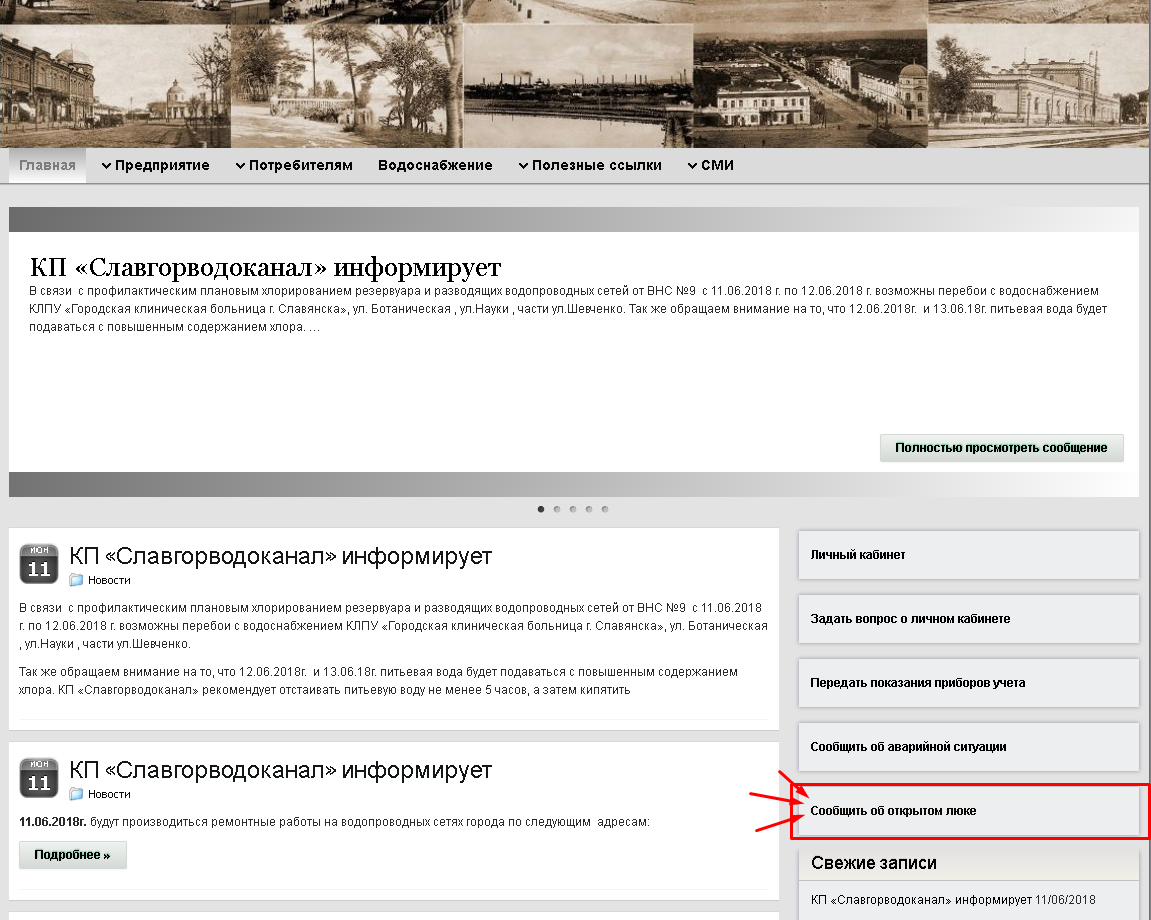Click chevron arrow next to Полезные ссылки
This screenshot has width=1151, height=920.
click(523, 166)
